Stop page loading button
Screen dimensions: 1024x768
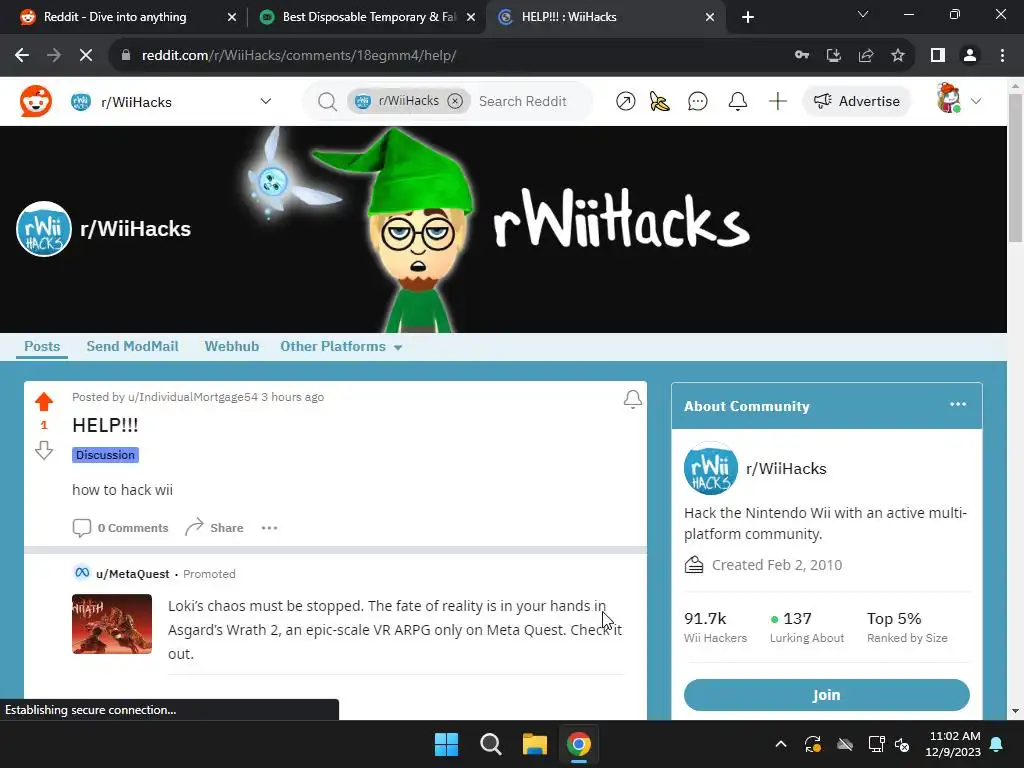pyautogui.click(x=86, y=56)
